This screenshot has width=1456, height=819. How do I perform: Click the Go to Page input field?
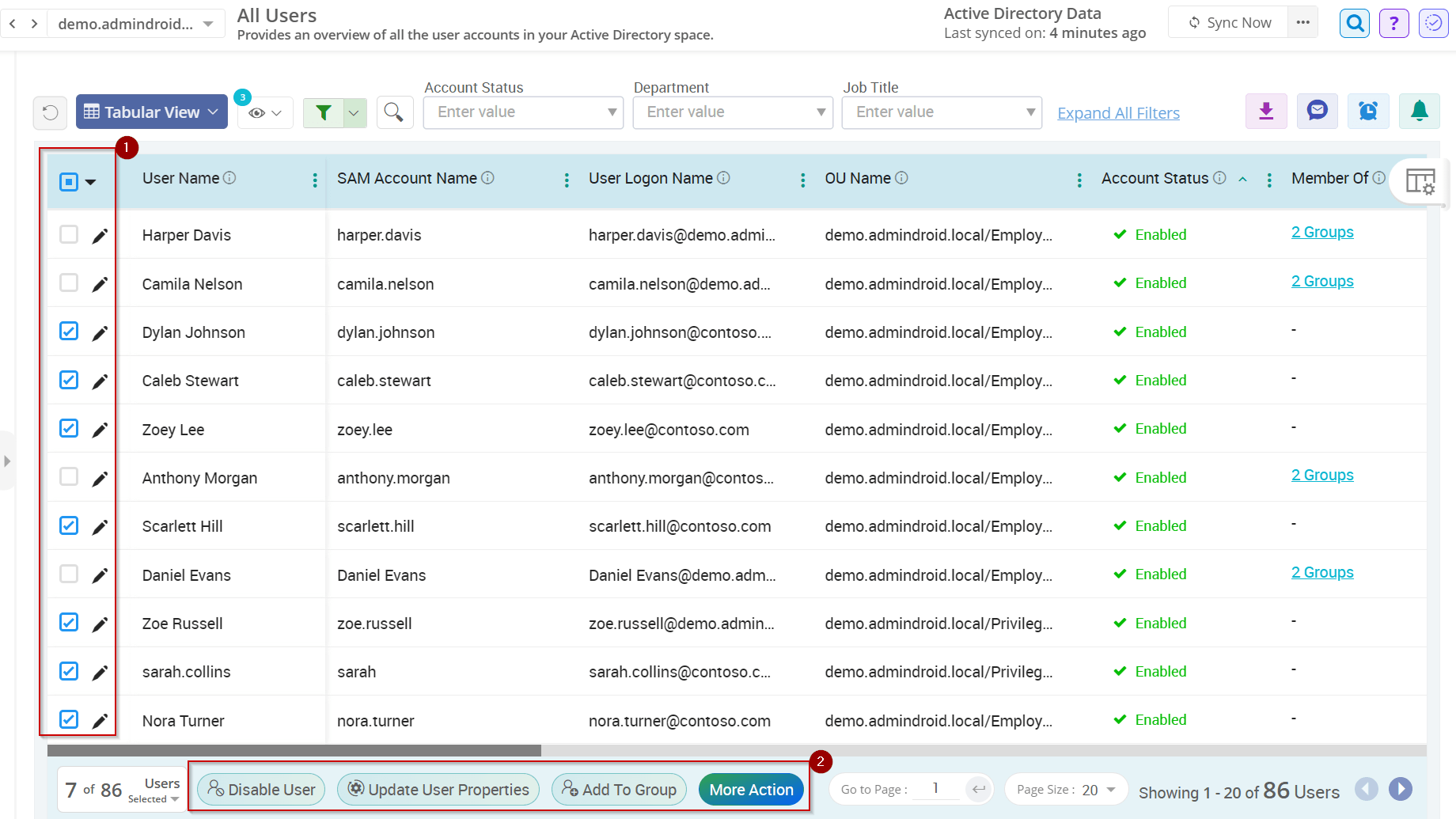click(935, 788)
